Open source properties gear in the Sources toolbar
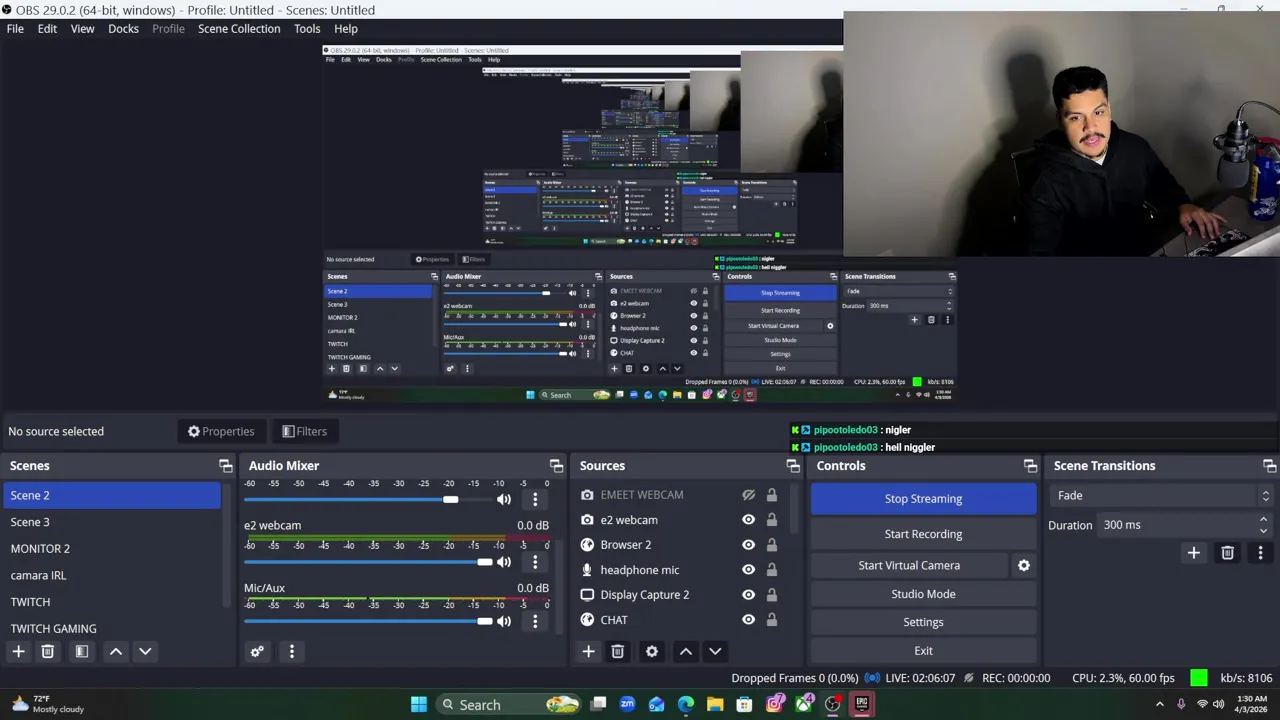 pos(652,651)
